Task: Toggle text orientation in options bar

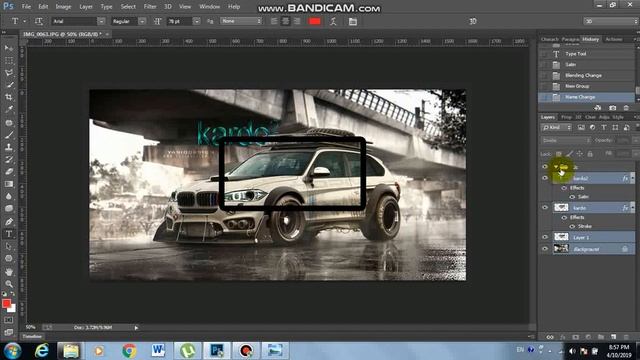Action: (x=39, y=21)
